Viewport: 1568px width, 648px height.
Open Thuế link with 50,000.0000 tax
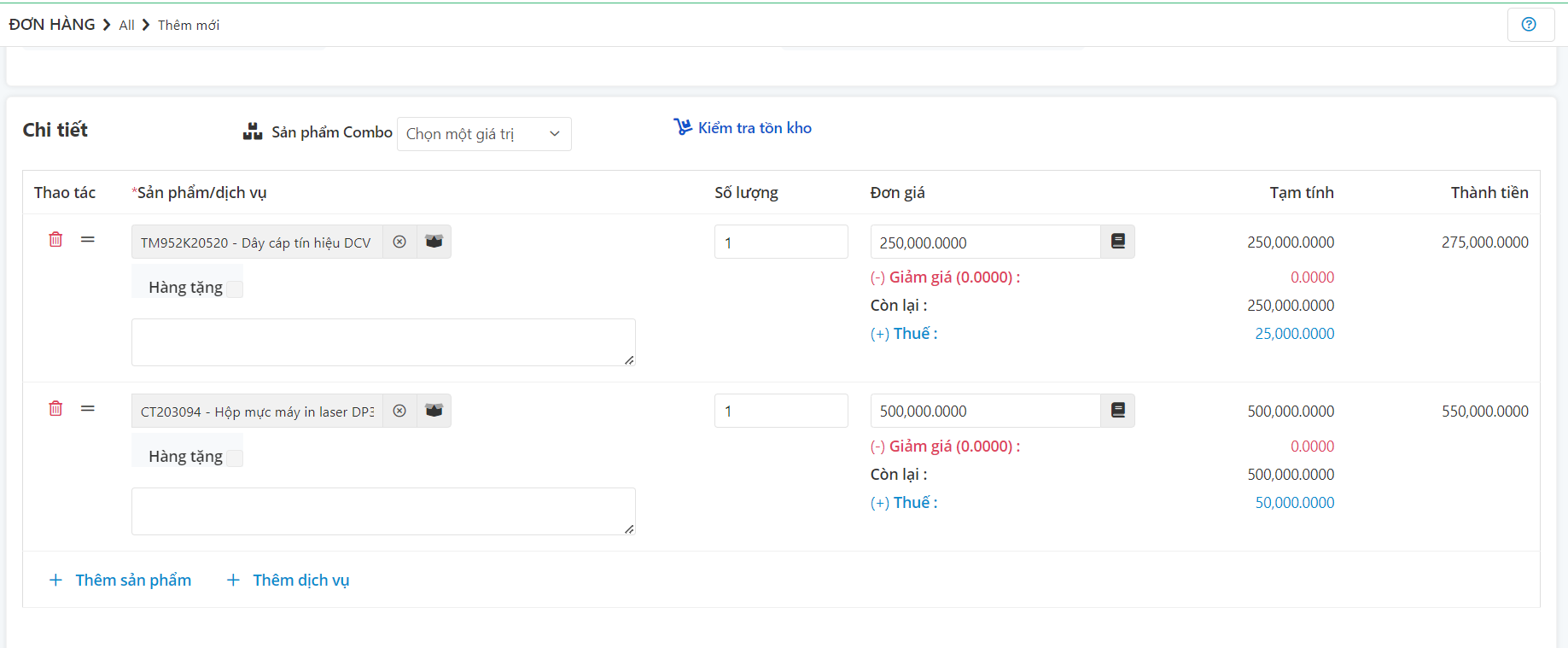click(904, 503)
